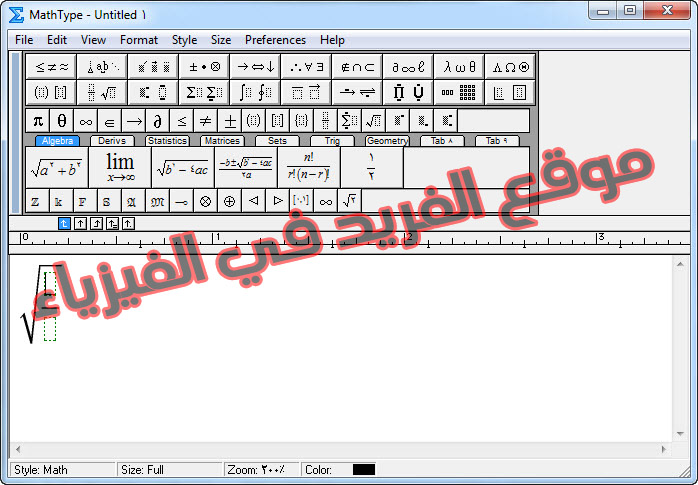Insert the combinations n!/r!(n-r)! expression

point(308,167)
